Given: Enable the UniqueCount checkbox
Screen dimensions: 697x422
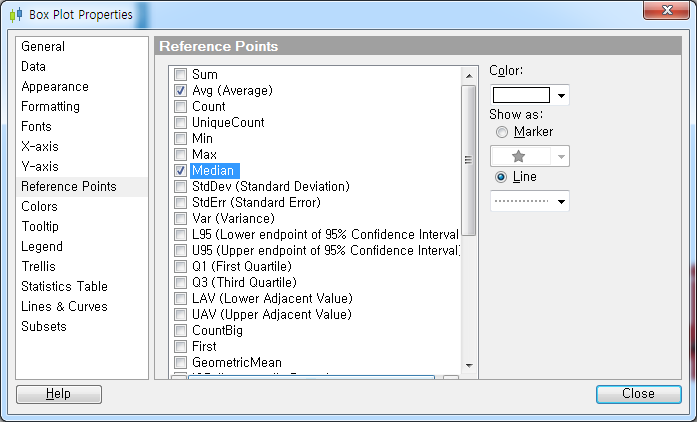Looking at the screenshot, I should pos(180,122).
